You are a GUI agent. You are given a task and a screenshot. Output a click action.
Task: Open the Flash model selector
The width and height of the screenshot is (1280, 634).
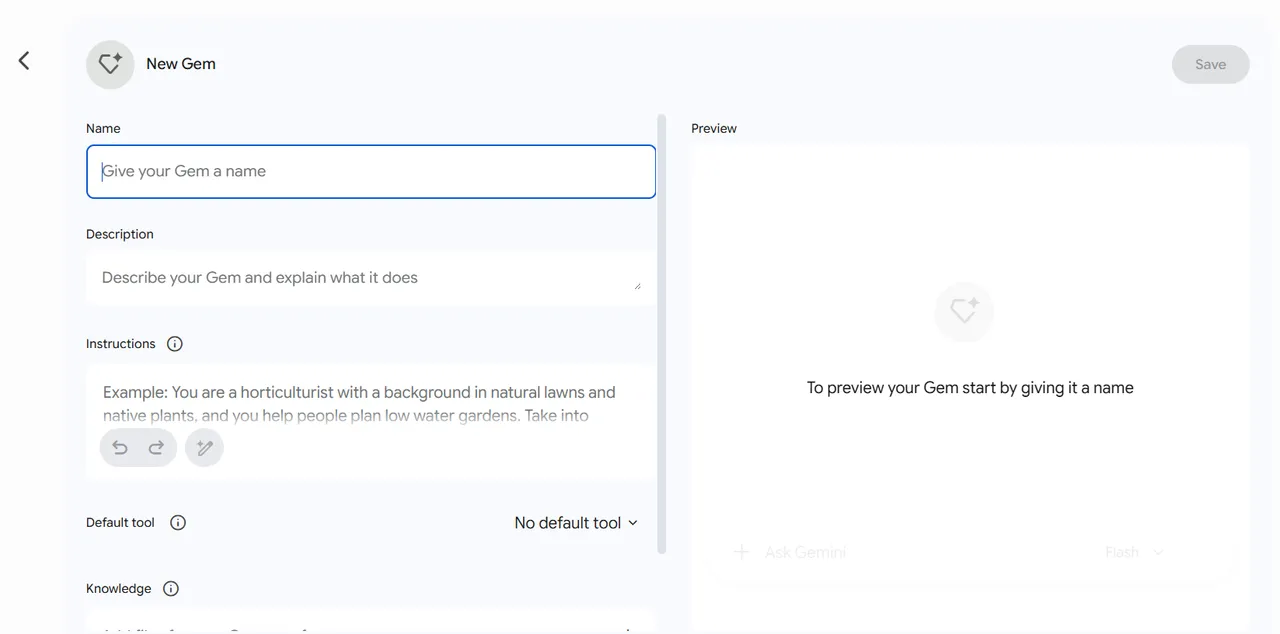coord(1134,552)
